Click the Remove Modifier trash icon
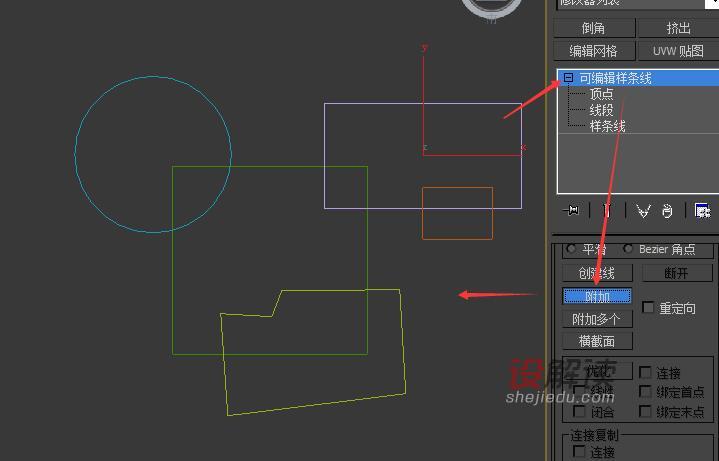719x461 pixels. [x=667, y=211]
